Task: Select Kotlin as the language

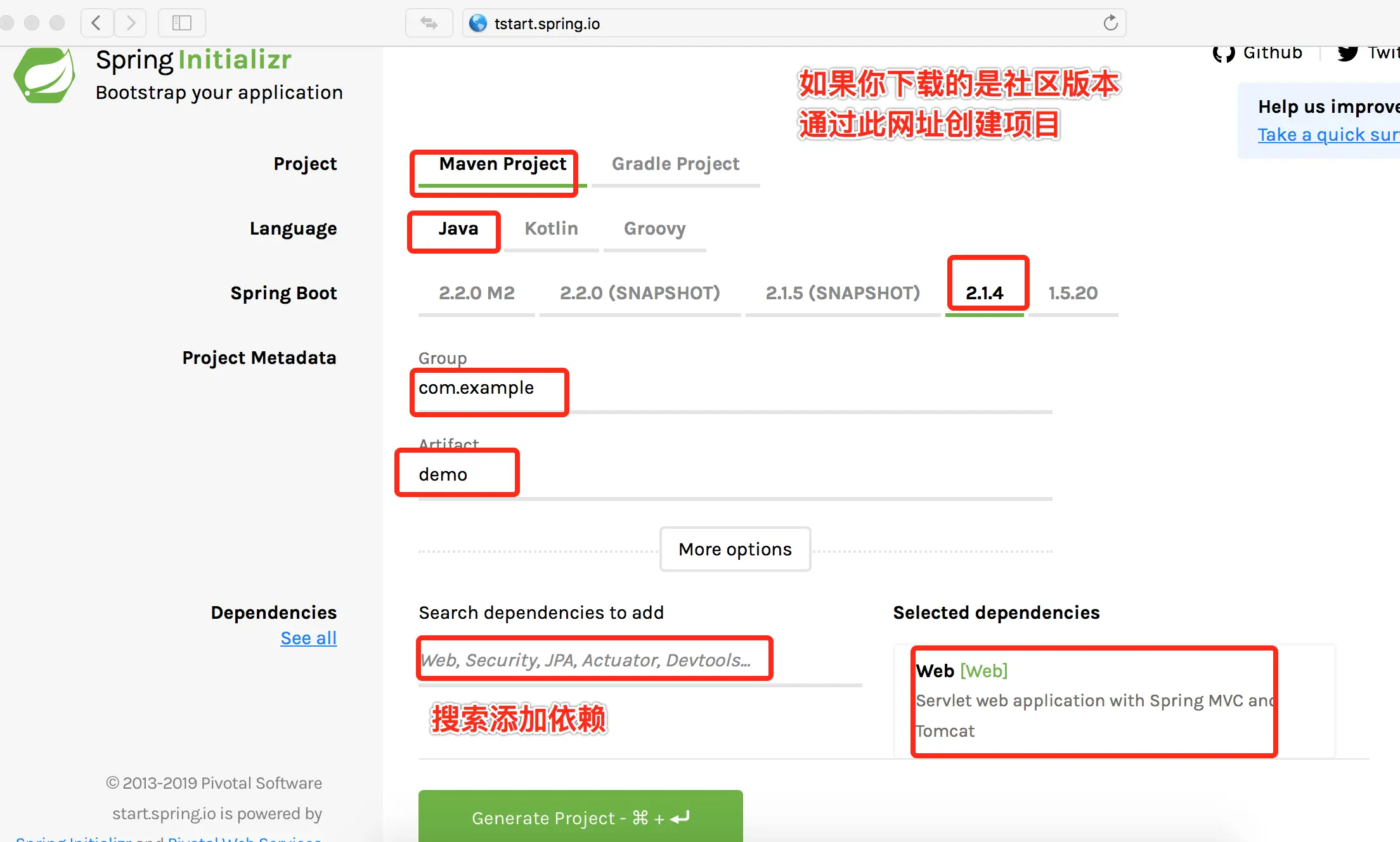Action: point(551,229)
